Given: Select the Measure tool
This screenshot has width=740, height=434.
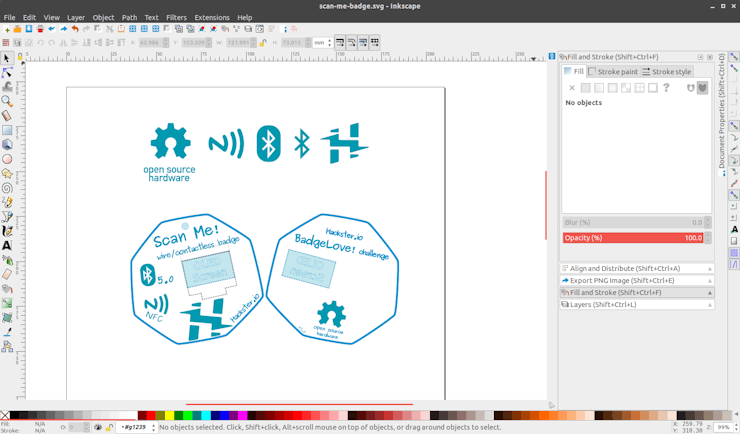Looking at the screenshot, I should [7, 116].
